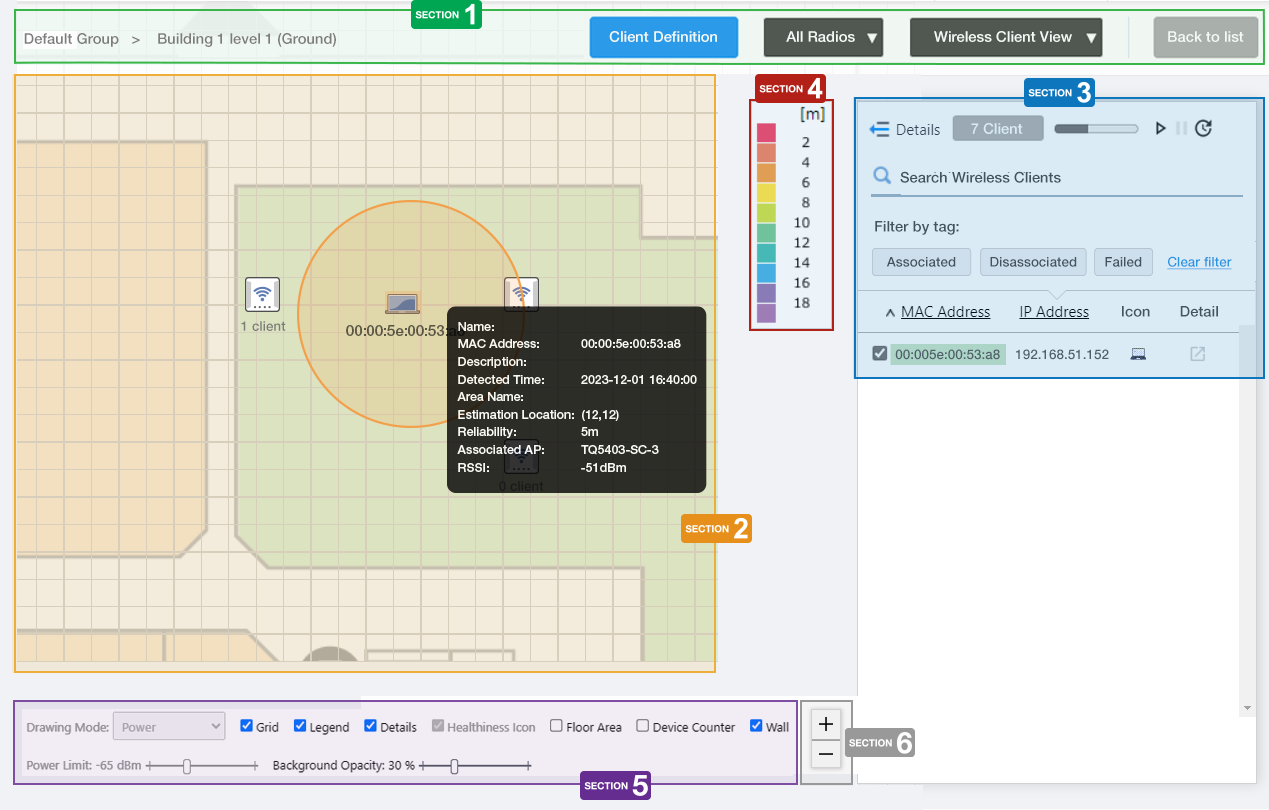
Task: Uncheck the Grid checkbox
Action: click(x=247, y=726)
